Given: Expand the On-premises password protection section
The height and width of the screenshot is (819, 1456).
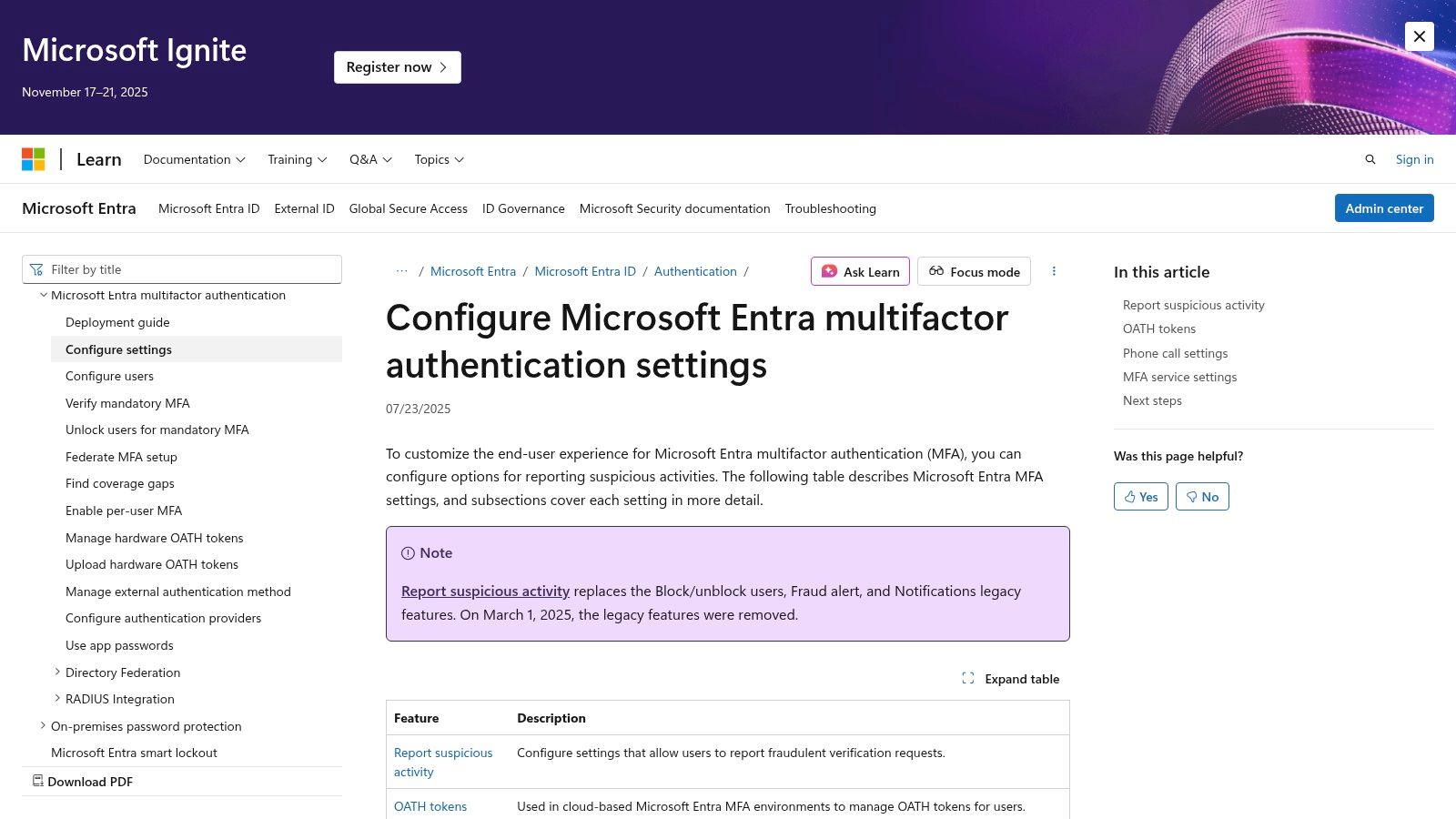Looking at the screenshot, I should click(x=43, y=725).
